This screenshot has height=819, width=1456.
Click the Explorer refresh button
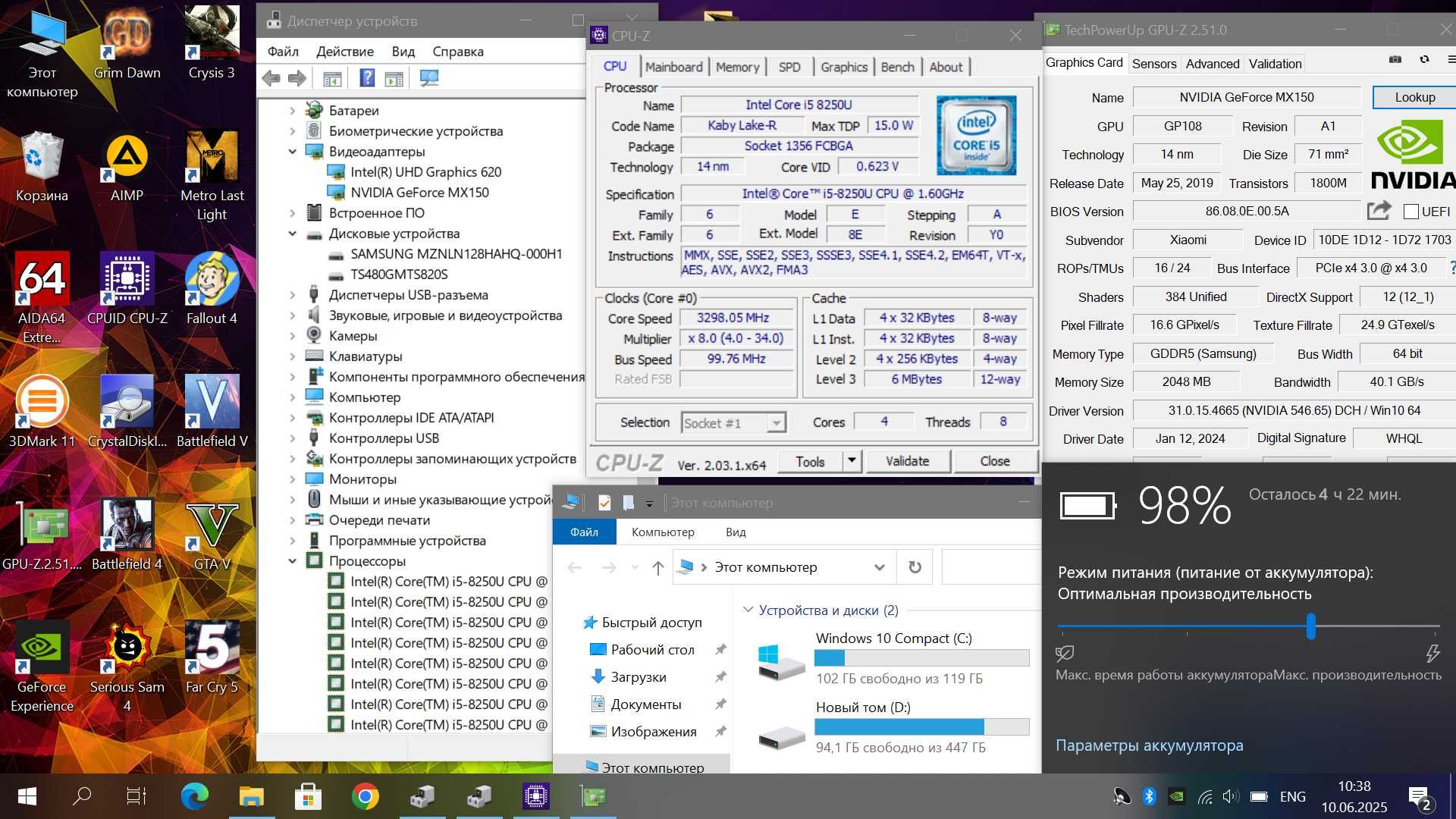pos(915,567)
